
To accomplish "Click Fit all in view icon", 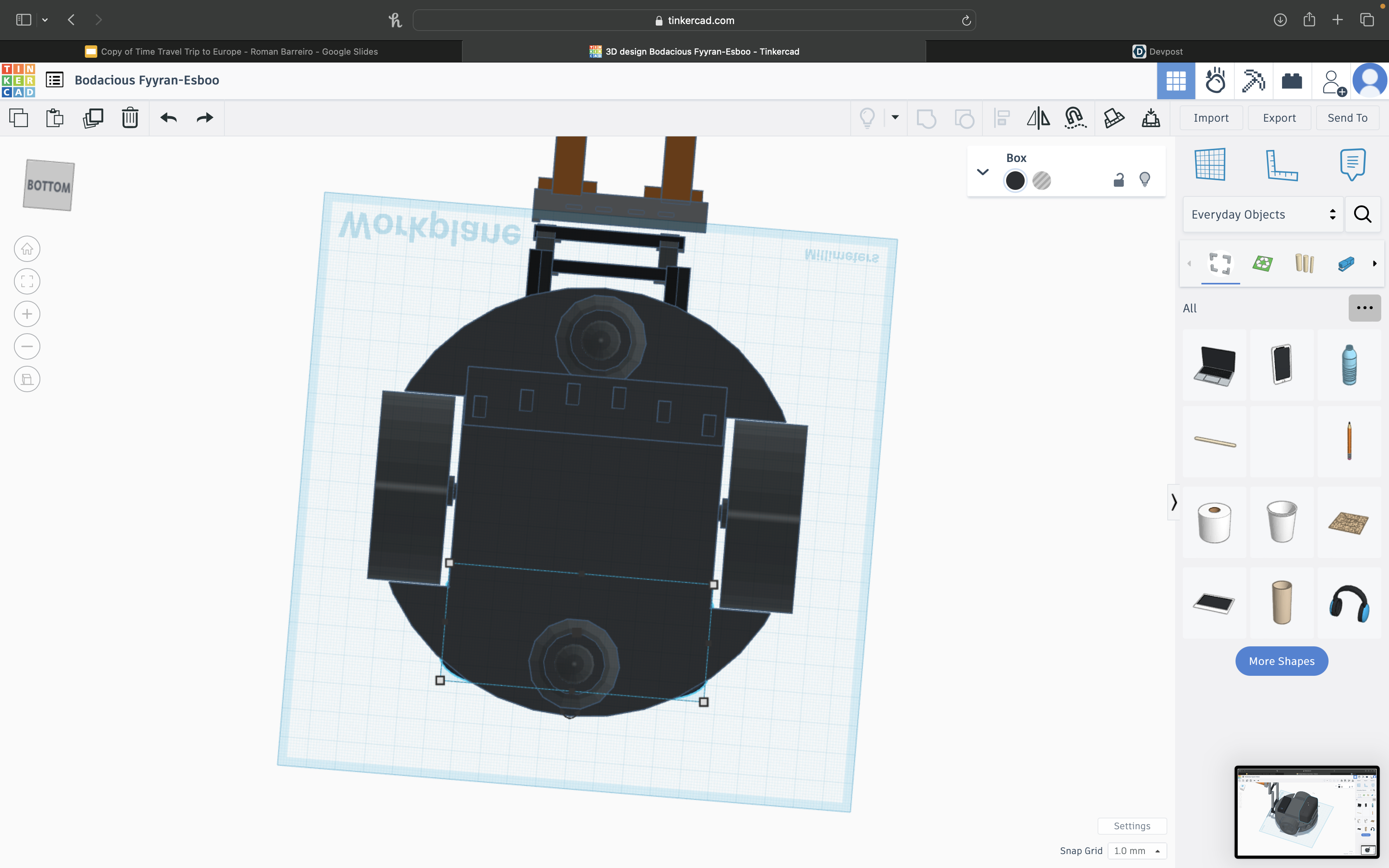I will tap(27, 281).
